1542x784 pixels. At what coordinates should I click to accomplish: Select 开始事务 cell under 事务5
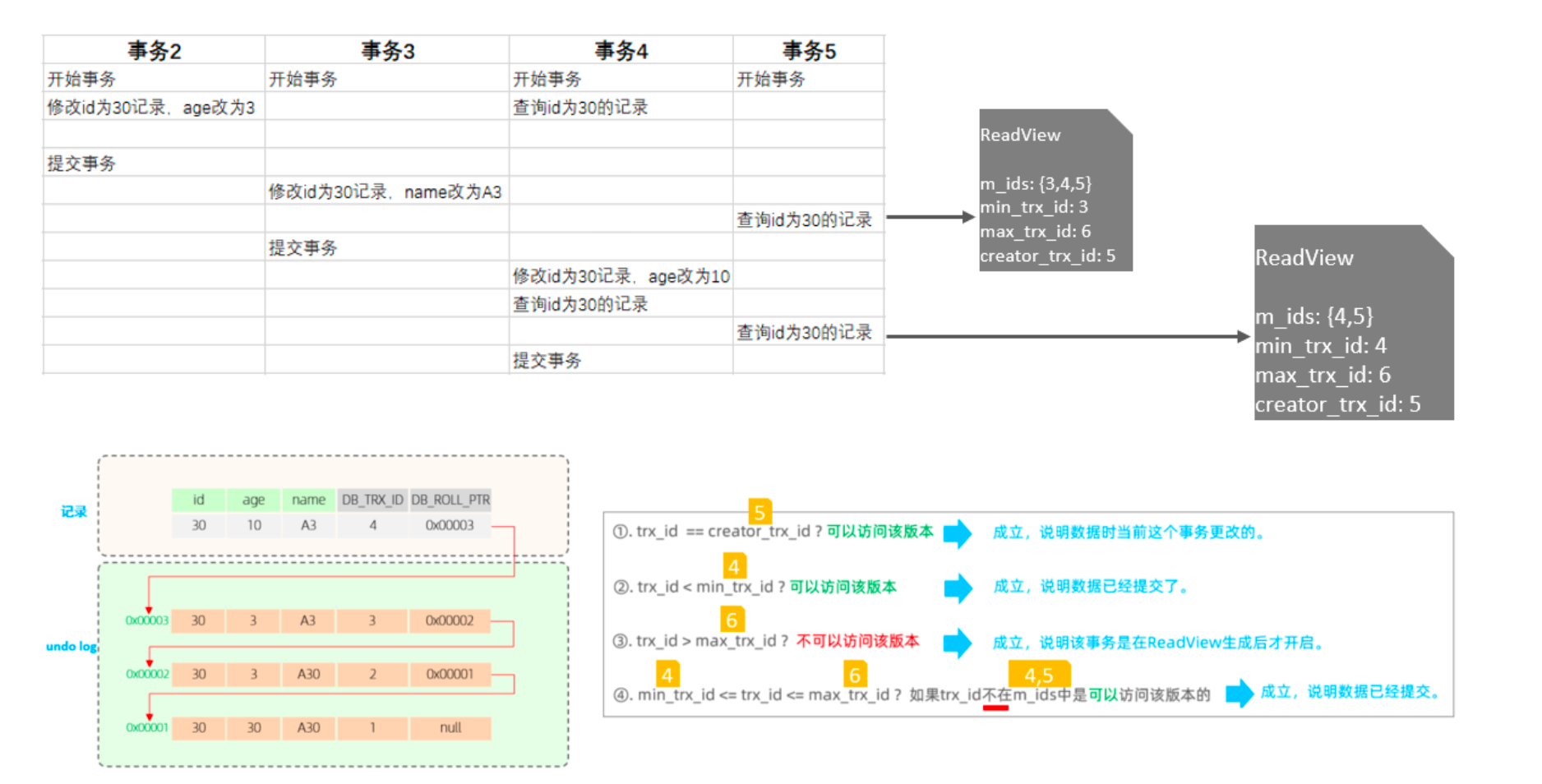[x=809, y=79]
